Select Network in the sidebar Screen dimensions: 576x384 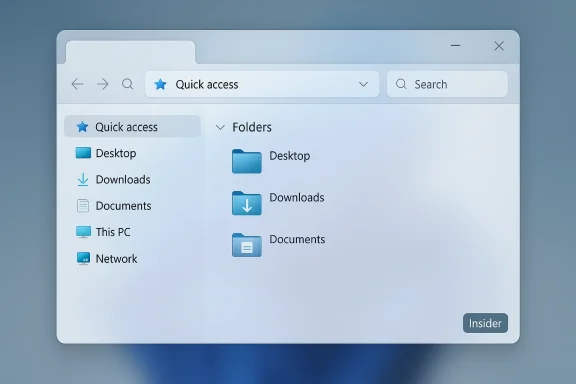coord(116,259)
